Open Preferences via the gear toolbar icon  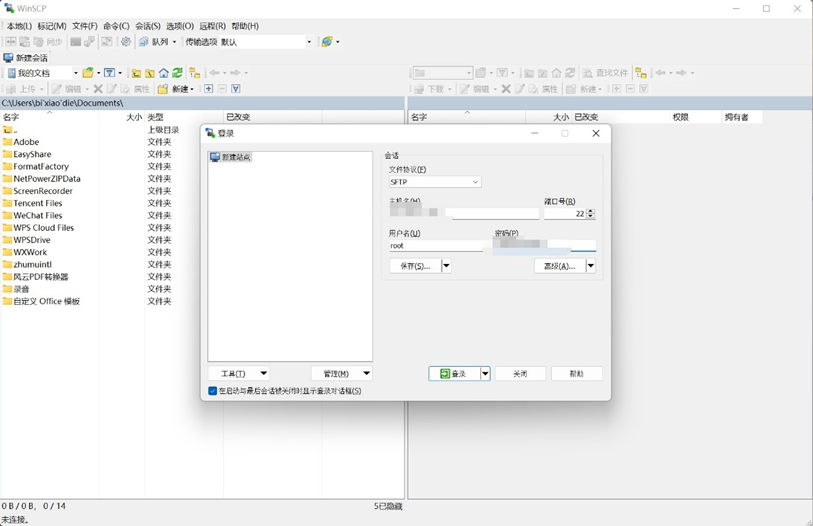(x=126, y=41)
